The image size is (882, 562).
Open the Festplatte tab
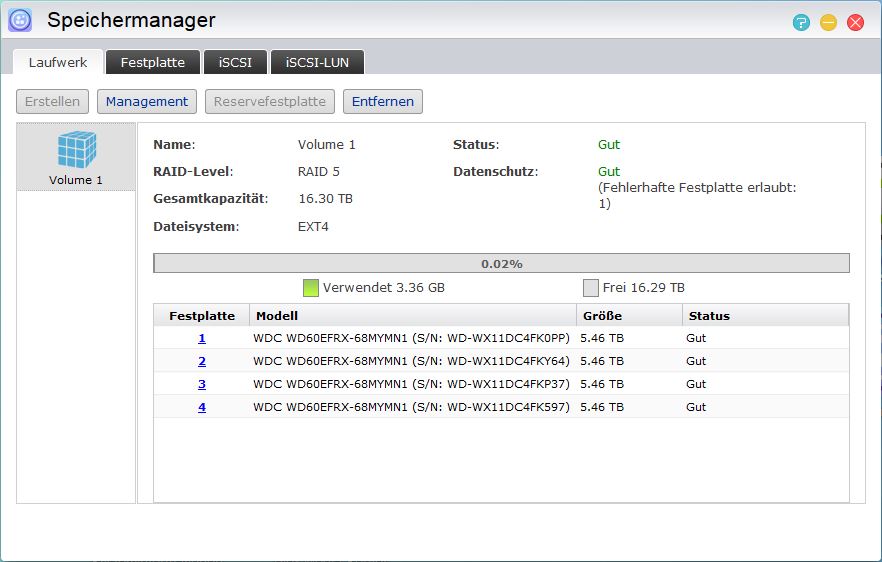(152, 62)
